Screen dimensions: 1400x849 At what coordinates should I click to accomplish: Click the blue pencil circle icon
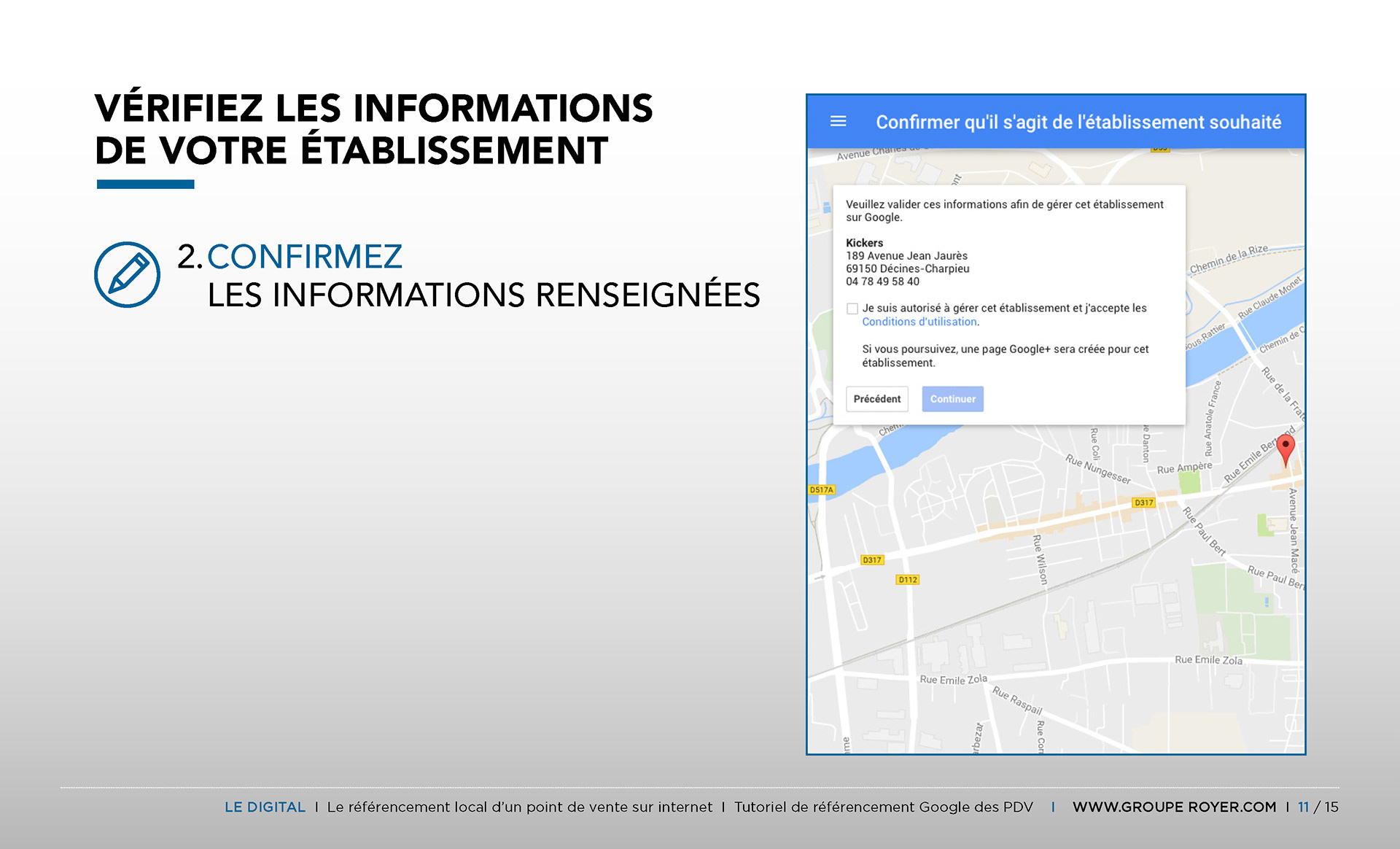click(127, 274)
